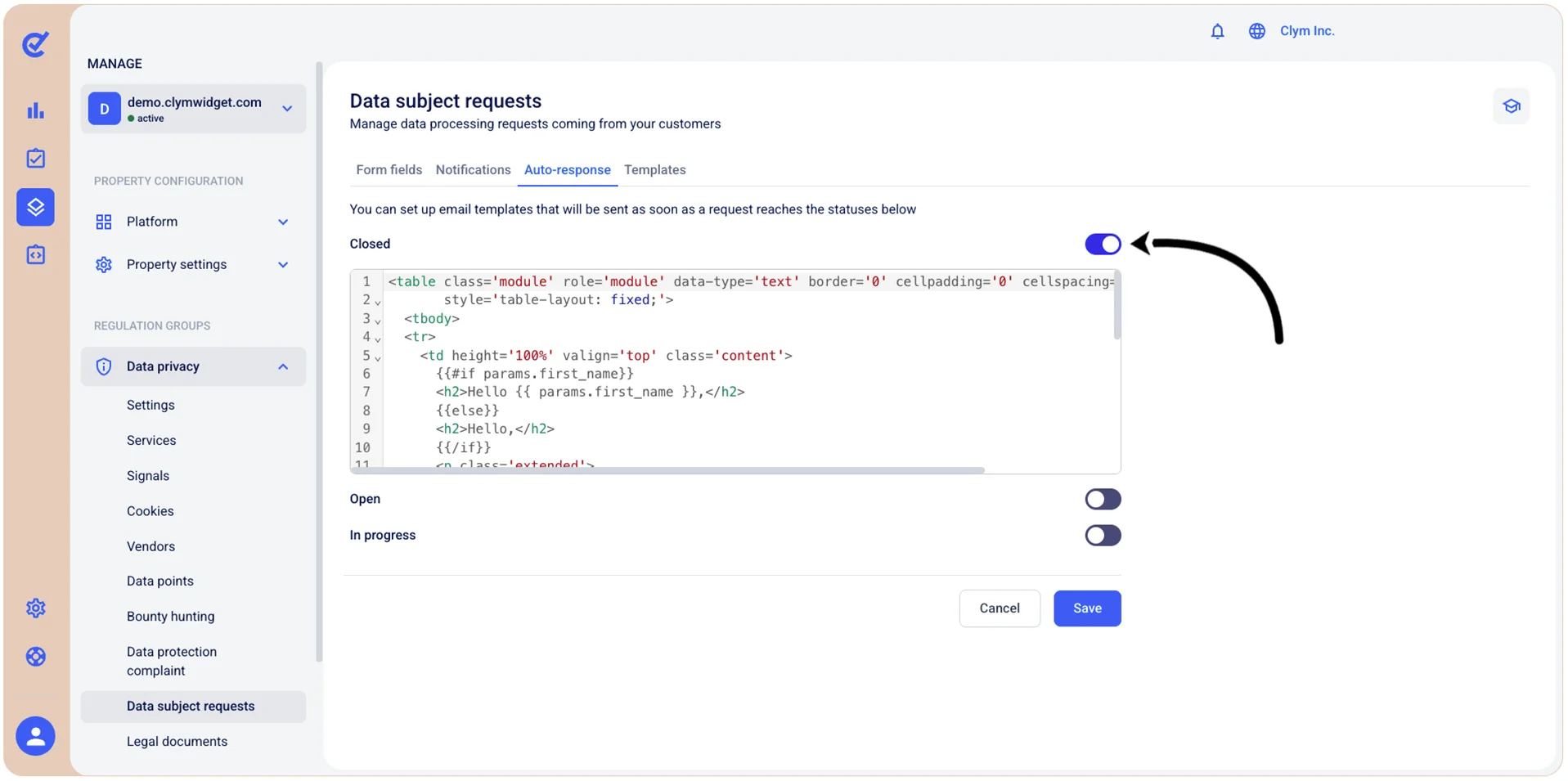1568x781 pixels.
Task: Select the Auto-response tab
Action: (567, 170)
